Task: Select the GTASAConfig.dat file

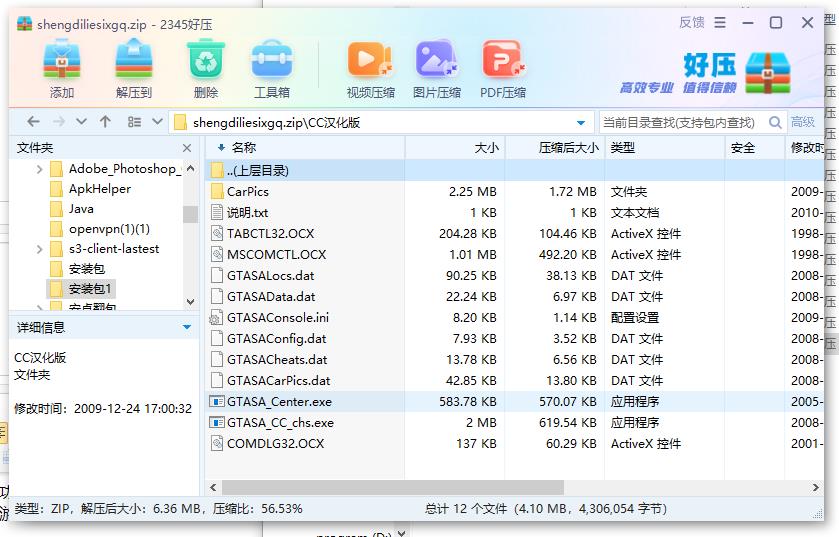Action: pos(276,339)
